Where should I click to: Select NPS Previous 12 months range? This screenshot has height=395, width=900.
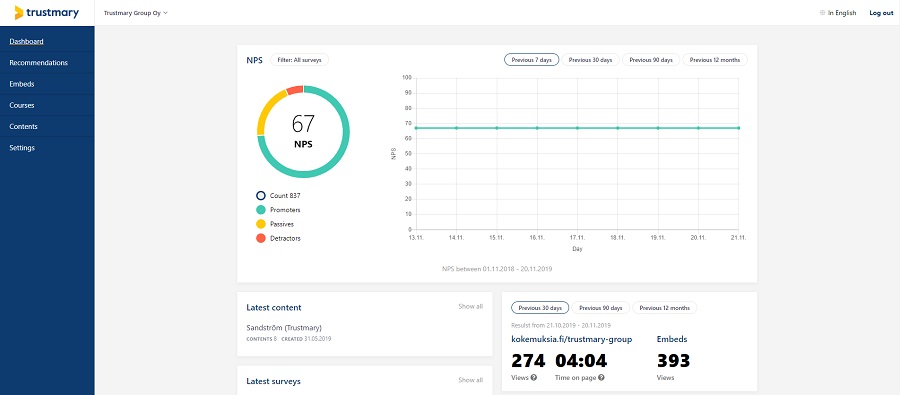pyautogui.click(x=715, y=60)
